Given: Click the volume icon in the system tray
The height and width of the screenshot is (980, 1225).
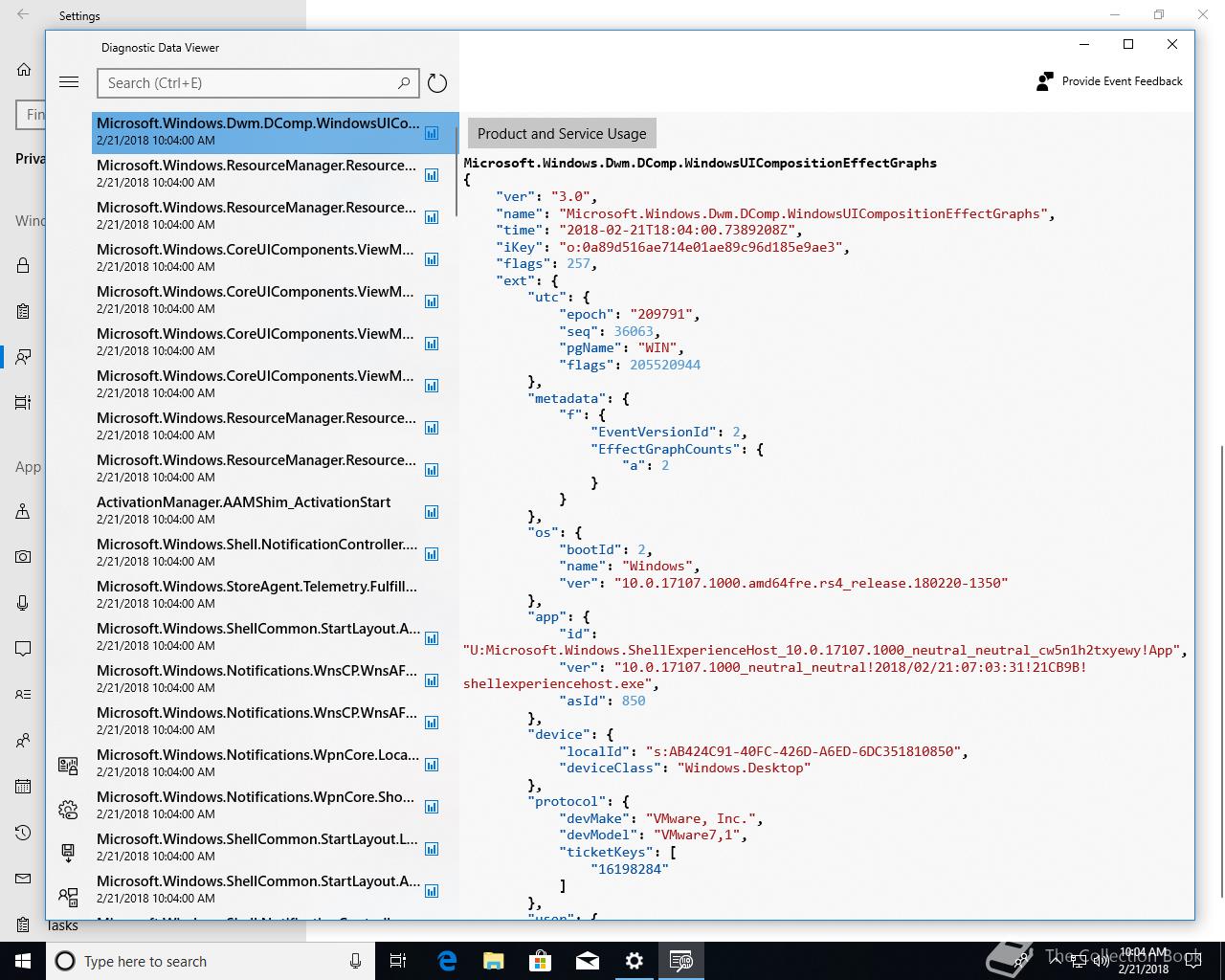Looking at the screenshot, I should [1102, 961].
